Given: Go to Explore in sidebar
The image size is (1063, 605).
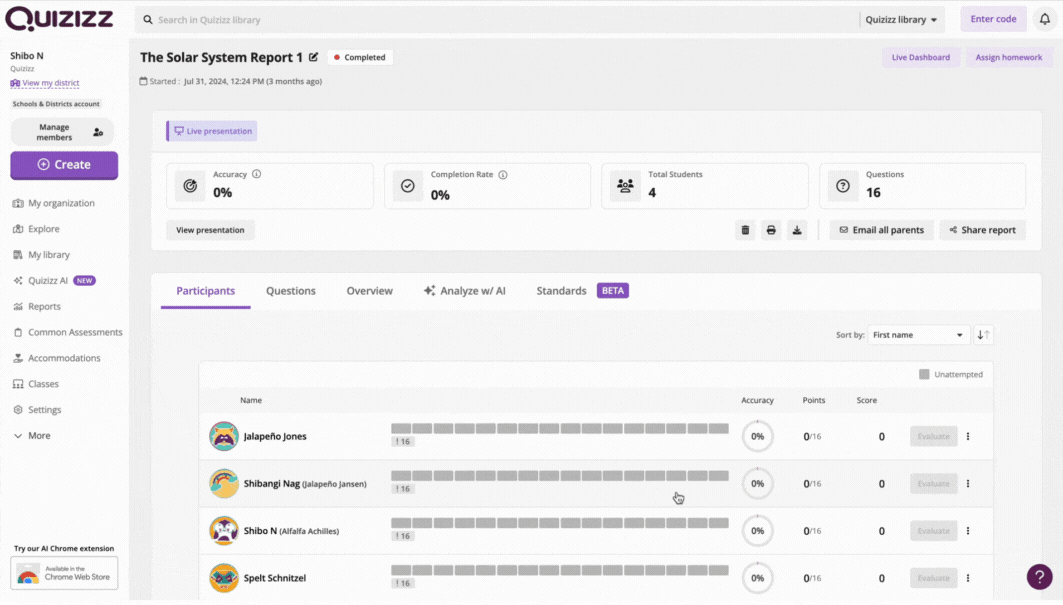Looking at the screenshot, I should [x=37, y=229].
